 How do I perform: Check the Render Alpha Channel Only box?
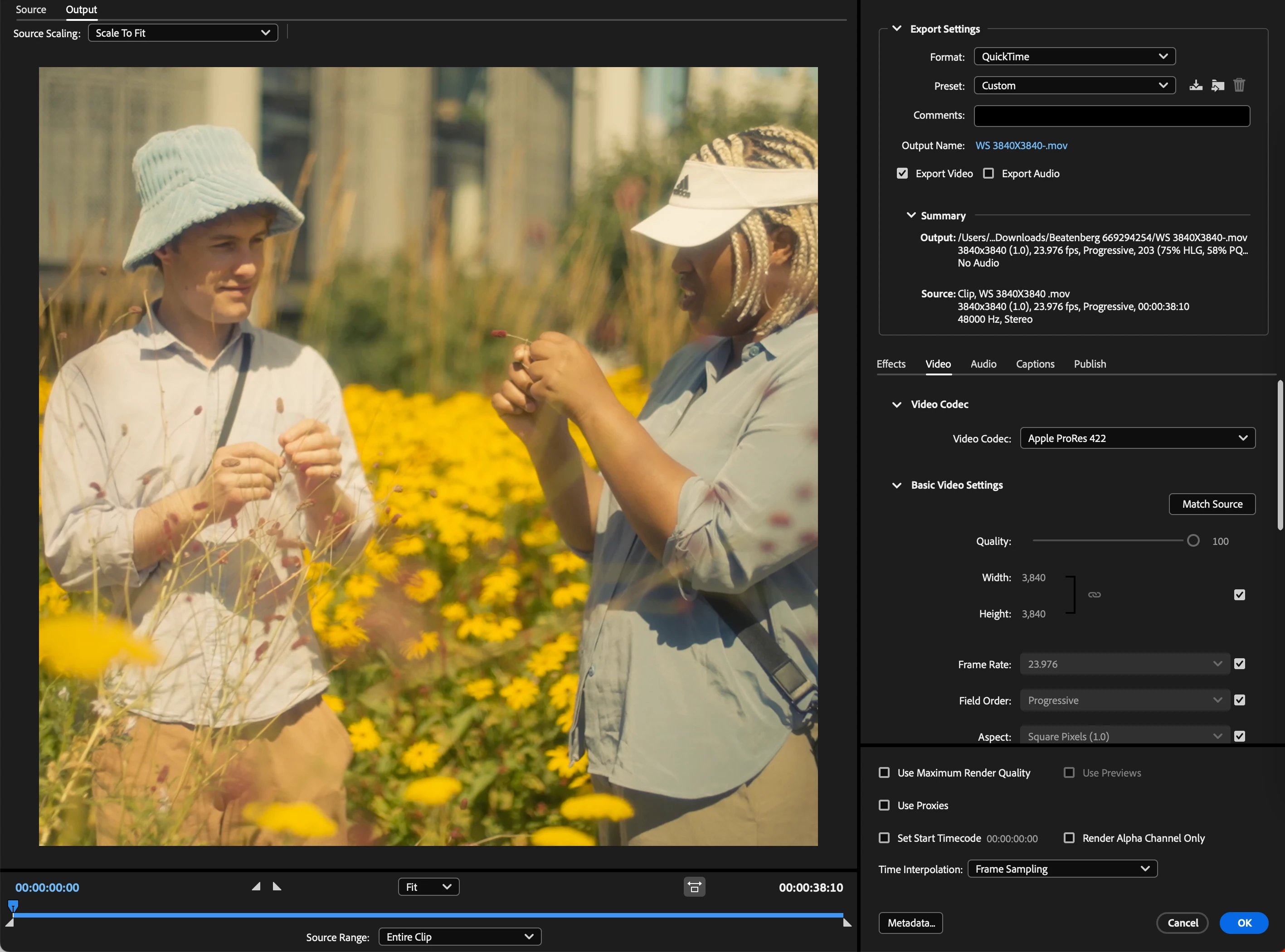click(1069, 838)
